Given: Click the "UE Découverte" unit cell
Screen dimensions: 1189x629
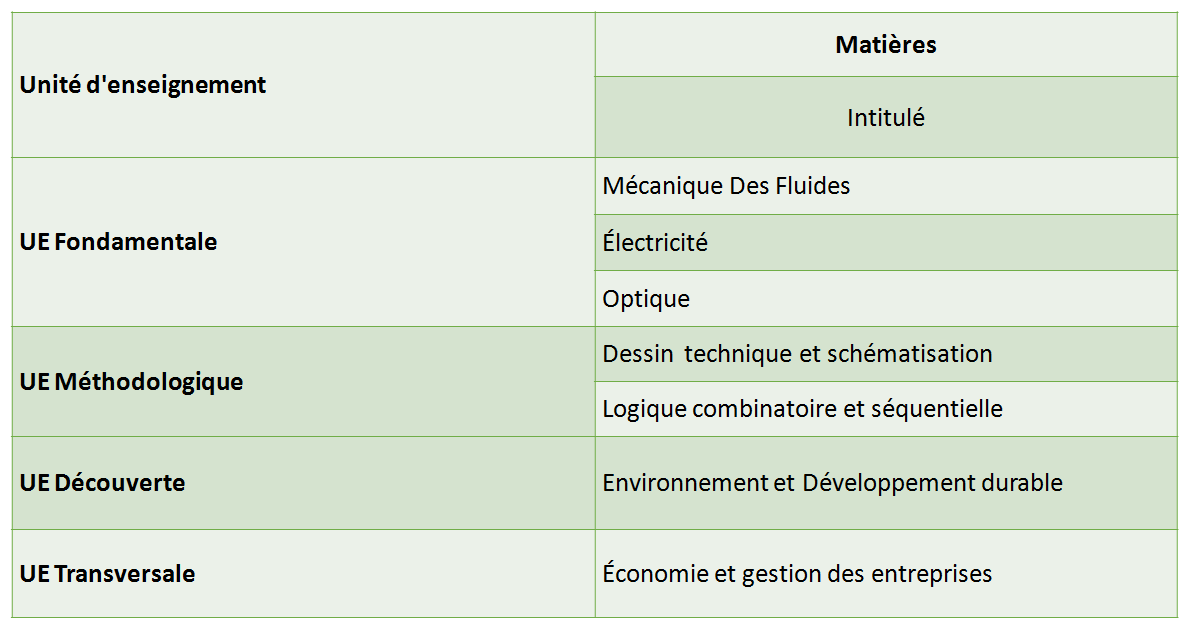Looking at the screenshot, I should (102, 483).
